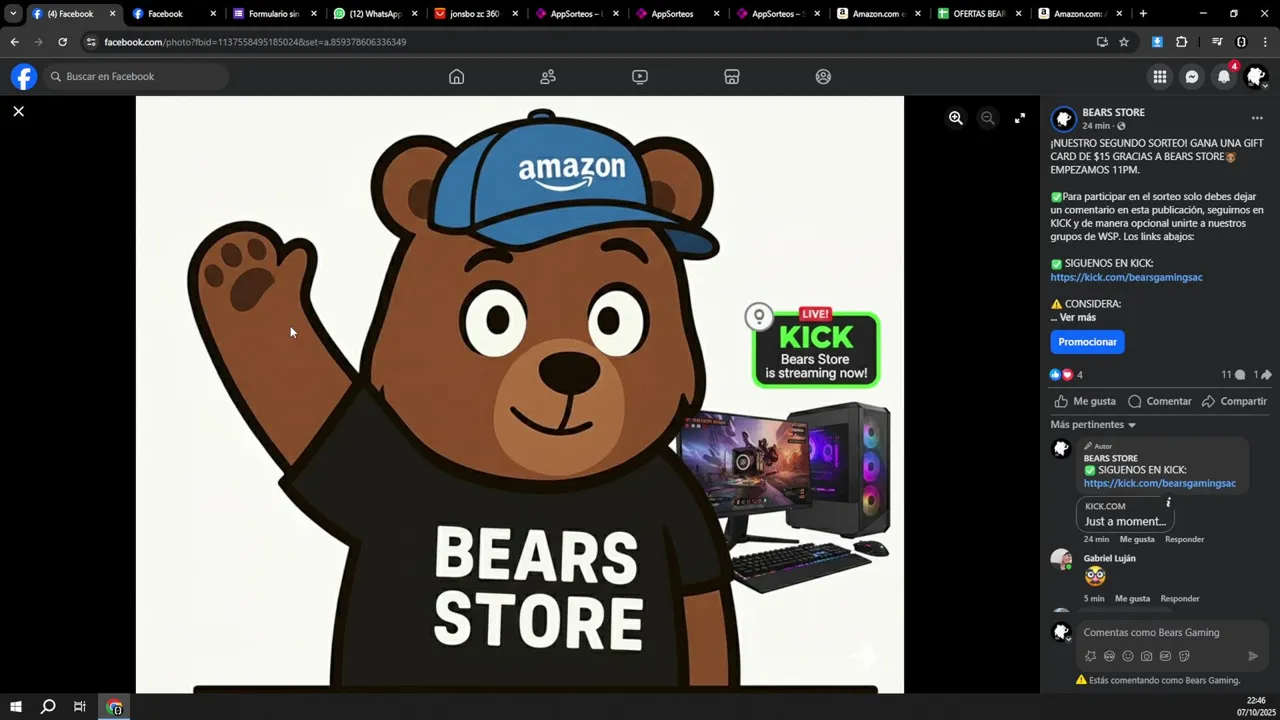Image resolution: width=1280 pixels, height=720 pixels.
Task: Show info on KICK.COM preview
Action: [x=1168, y=503]
